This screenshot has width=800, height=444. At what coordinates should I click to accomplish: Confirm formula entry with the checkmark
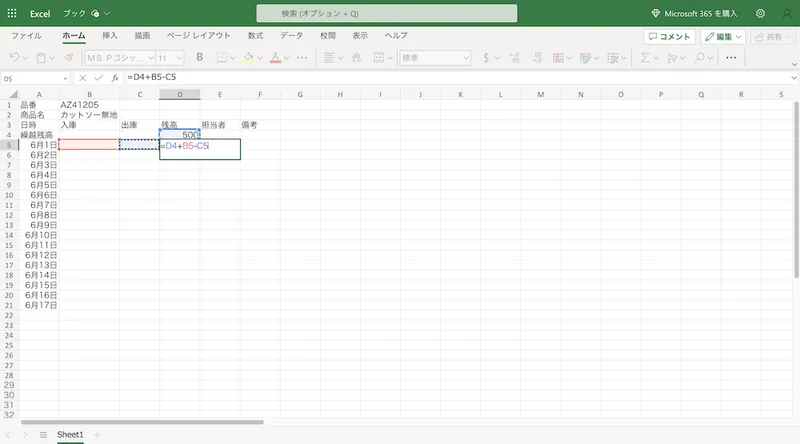[98, 78]
